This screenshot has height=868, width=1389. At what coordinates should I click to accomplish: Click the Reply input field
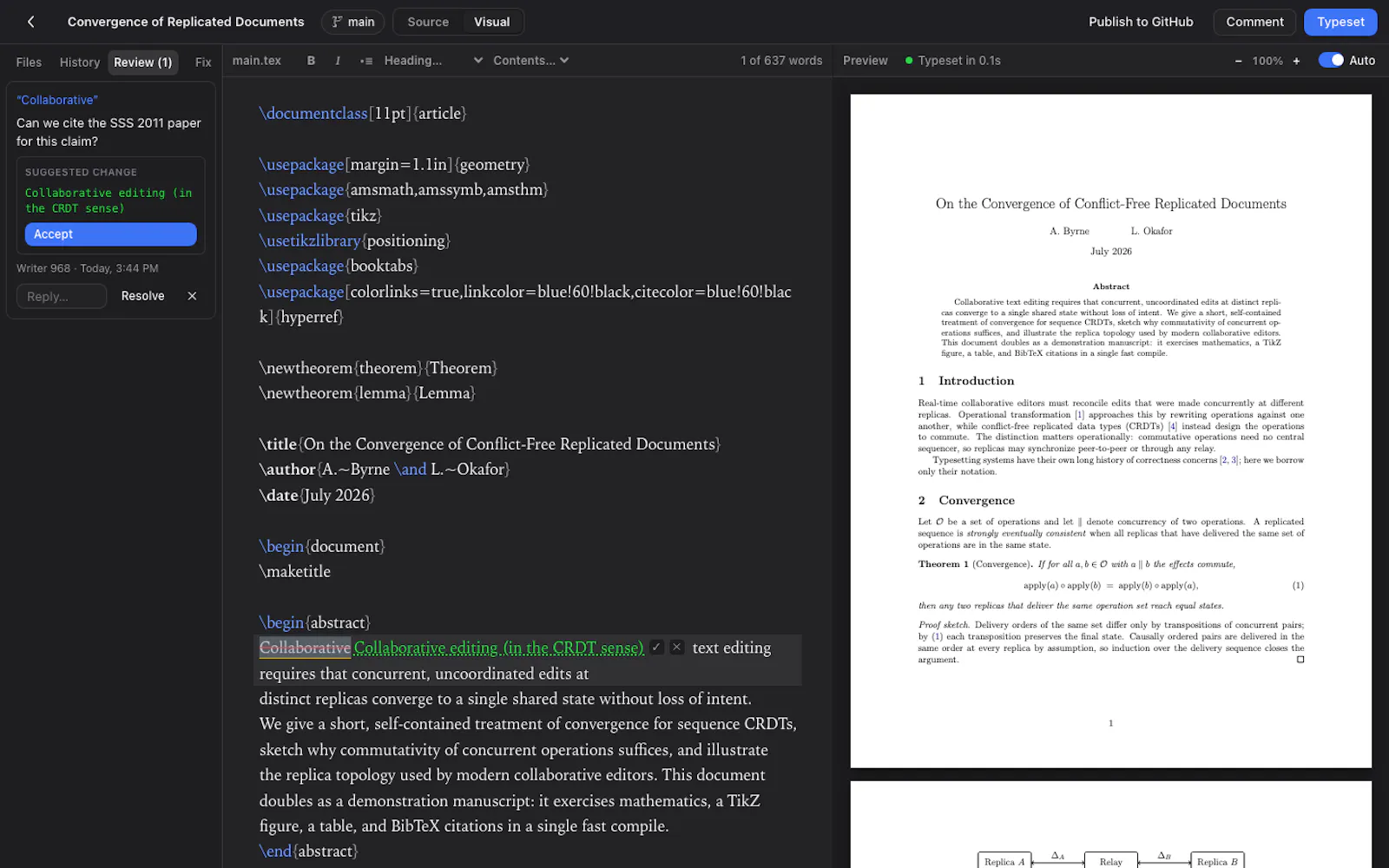coord(62,296)
